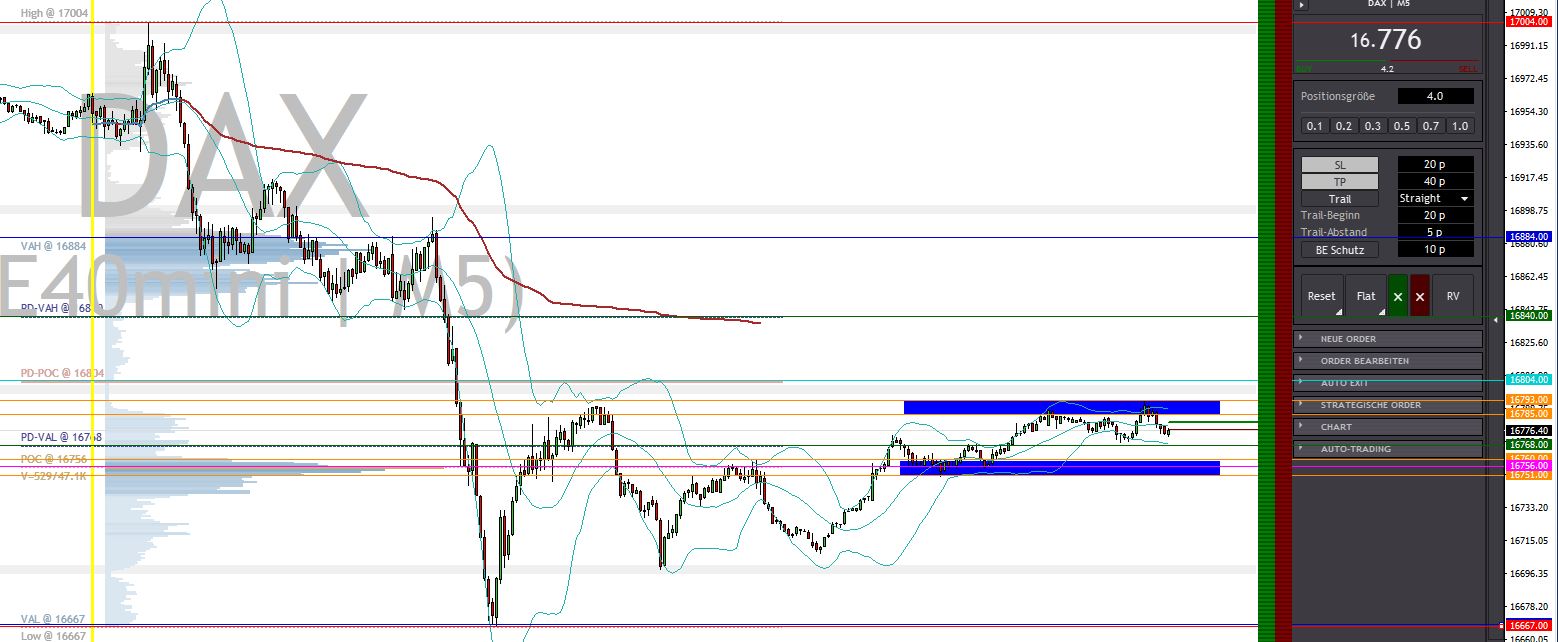Enable the TP take-profit toggle
Image resolution: width=1558 pixels, height=642 pixels.
(x=1339, y=181)
